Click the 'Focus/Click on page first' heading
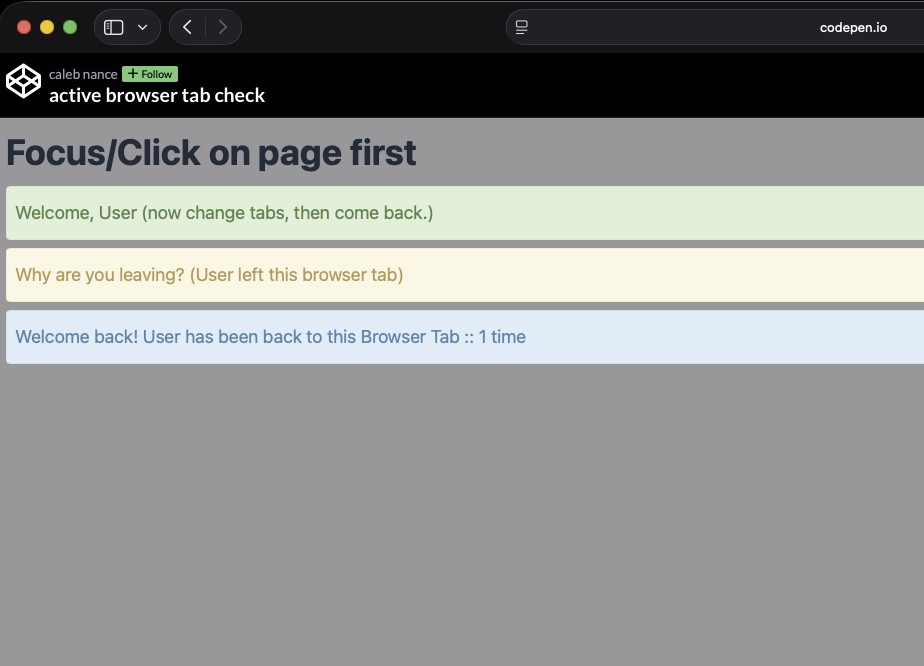924x666 pixels. [211, 153]
